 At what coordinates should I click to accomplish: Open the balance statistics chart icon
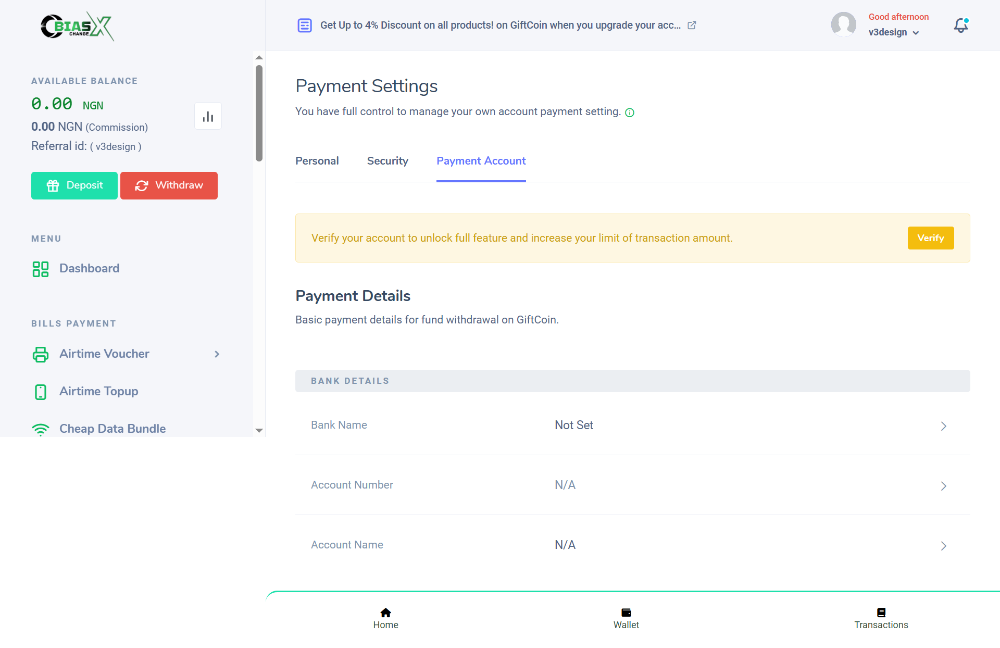(x=208, y=116)
